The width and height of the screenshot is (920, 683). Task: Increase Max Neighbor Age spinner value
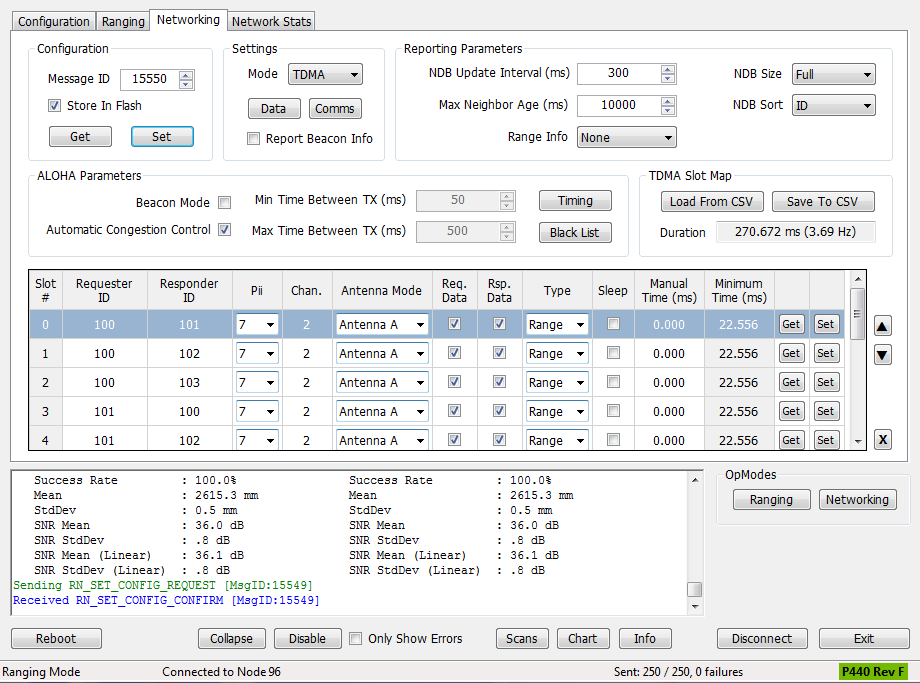(x=668, y=100)
